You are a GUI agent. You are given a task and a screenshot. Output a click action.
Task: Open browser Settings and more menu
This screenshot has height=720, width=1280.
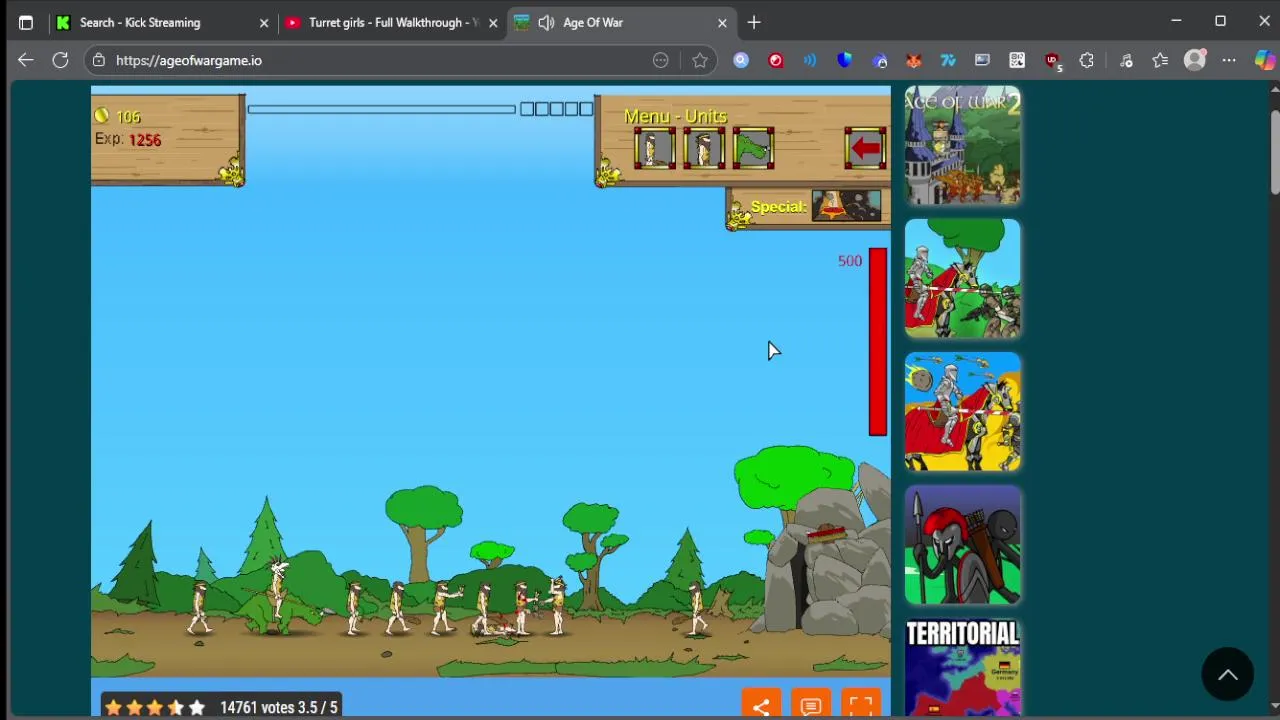tap(1229, 60)
